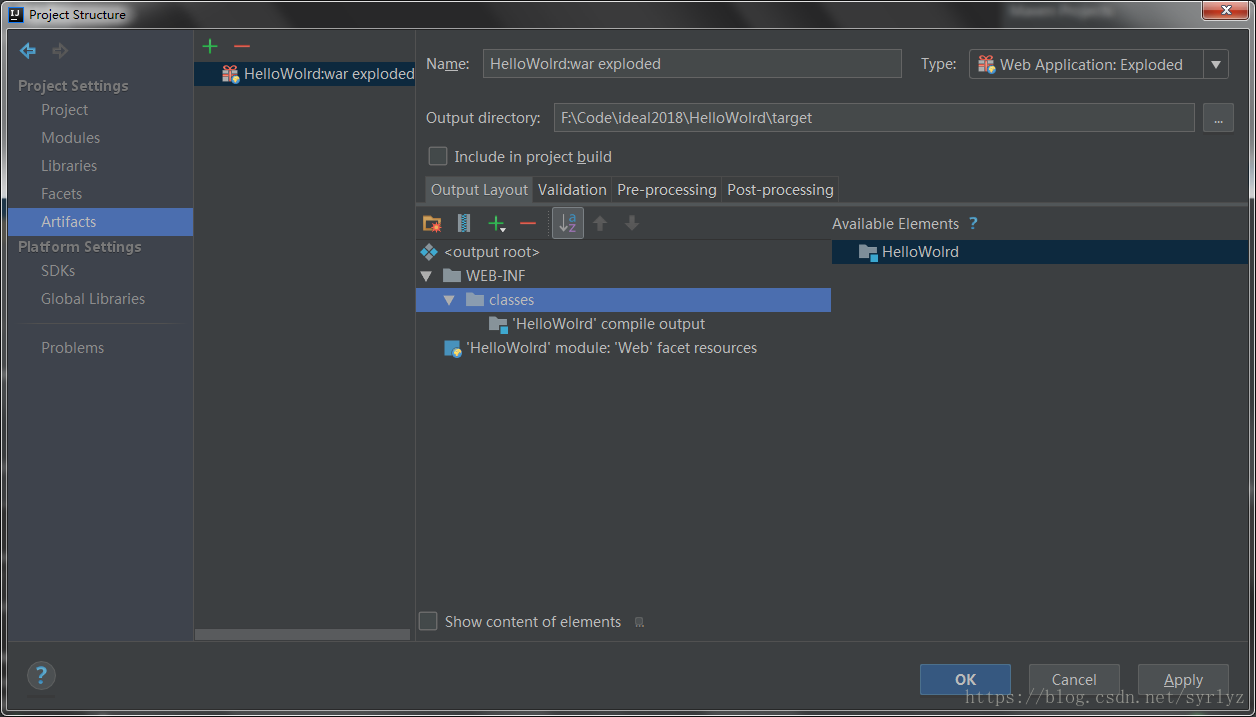
Task: Click the WEB-INF folder icon
Action: (452, 276)
